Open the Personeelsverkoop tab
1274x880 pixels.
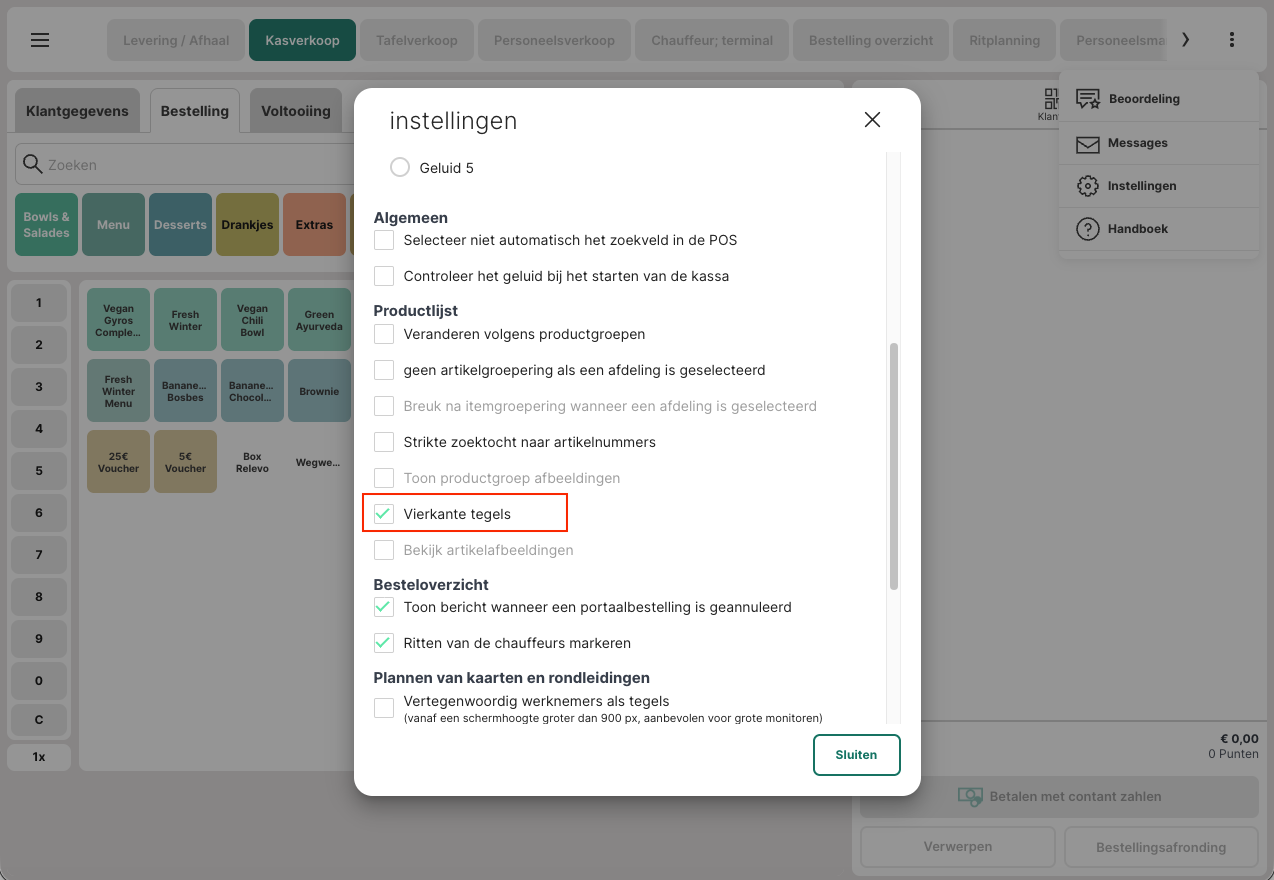click(x=554, y=40)
